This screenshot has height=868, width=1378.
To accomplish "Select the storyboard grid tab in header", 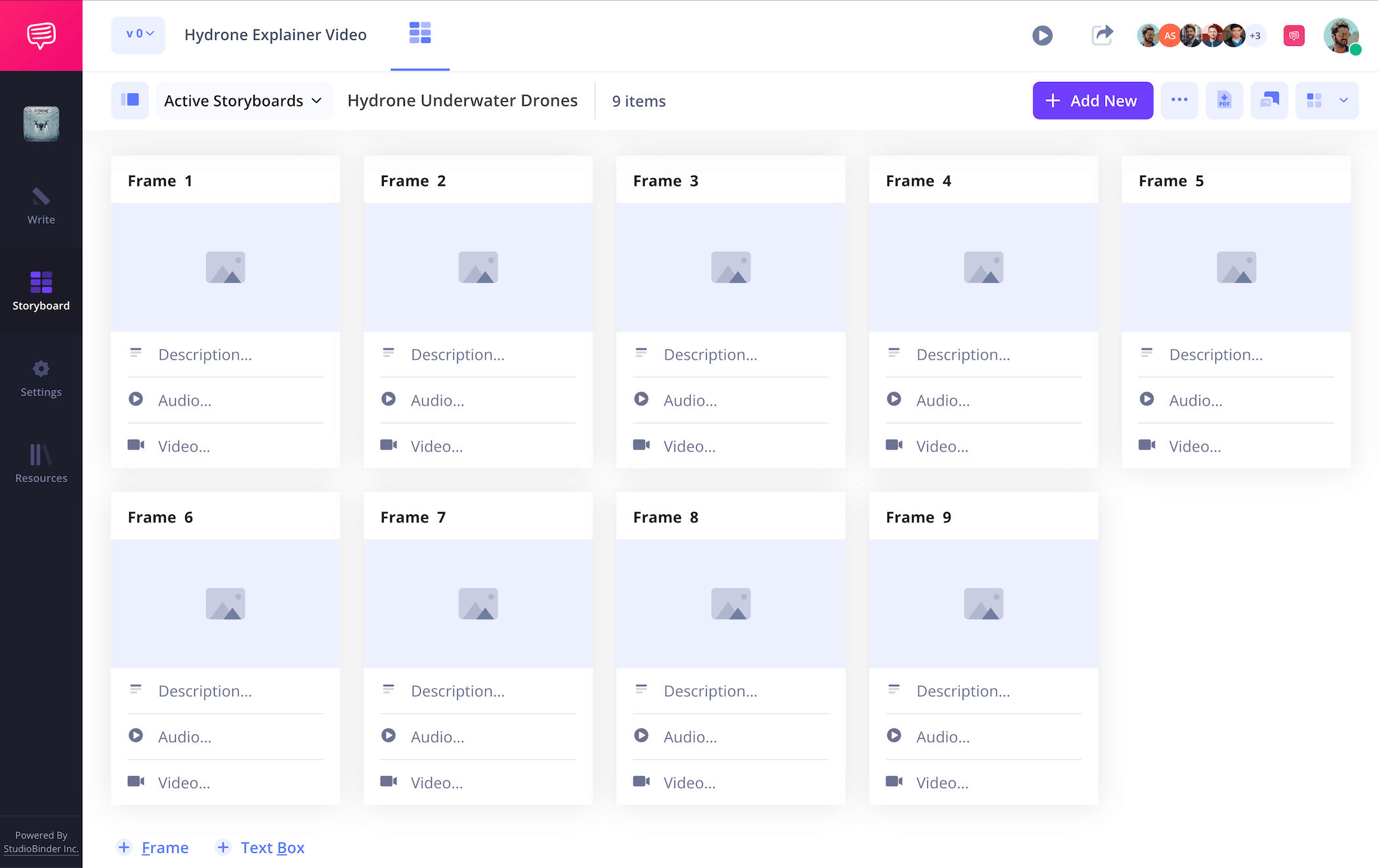I will pos(420,33).
